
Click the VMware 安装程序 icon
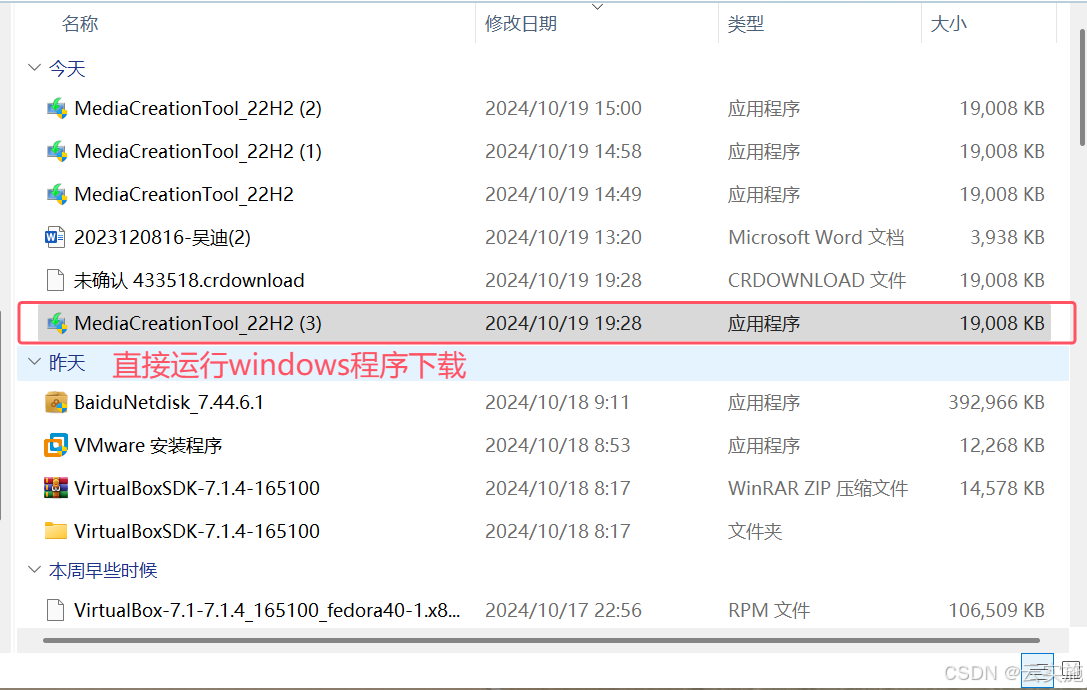pyautogui.click(x=55, y=445)
